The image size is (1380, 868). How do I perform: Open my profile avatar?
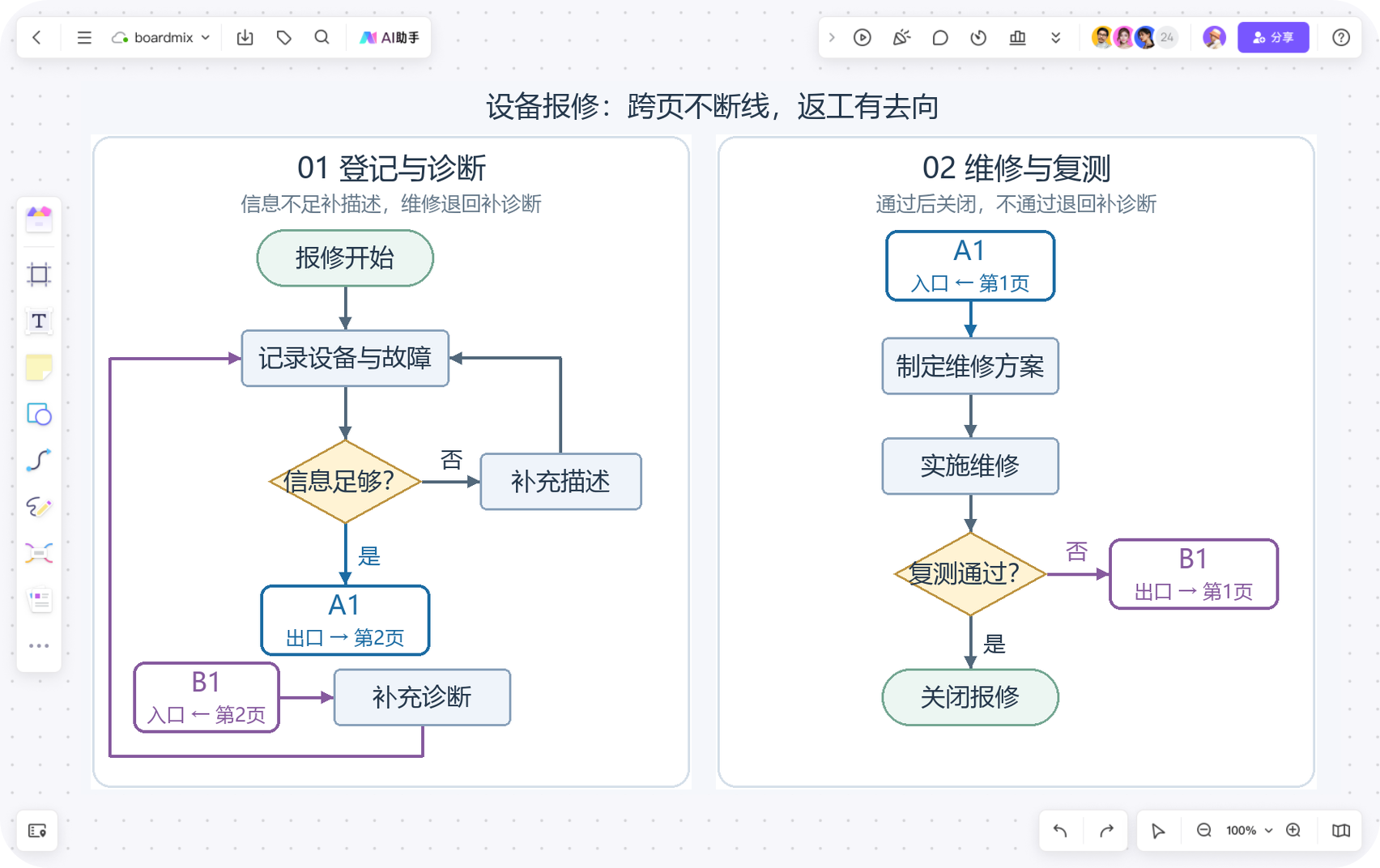[x=1214, y=37]
